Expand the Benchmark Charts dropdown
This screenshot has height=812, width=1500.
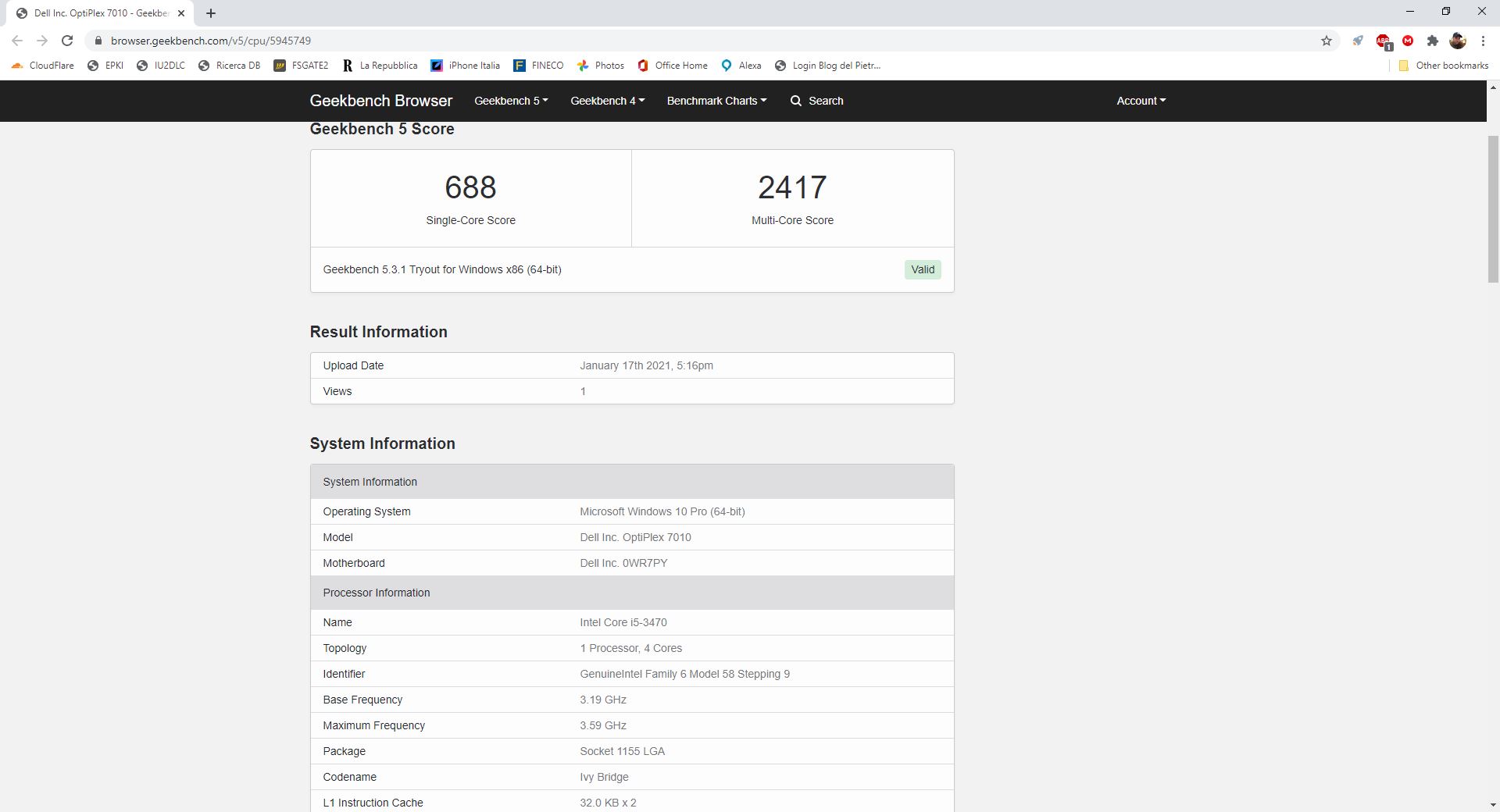point(716,101)
